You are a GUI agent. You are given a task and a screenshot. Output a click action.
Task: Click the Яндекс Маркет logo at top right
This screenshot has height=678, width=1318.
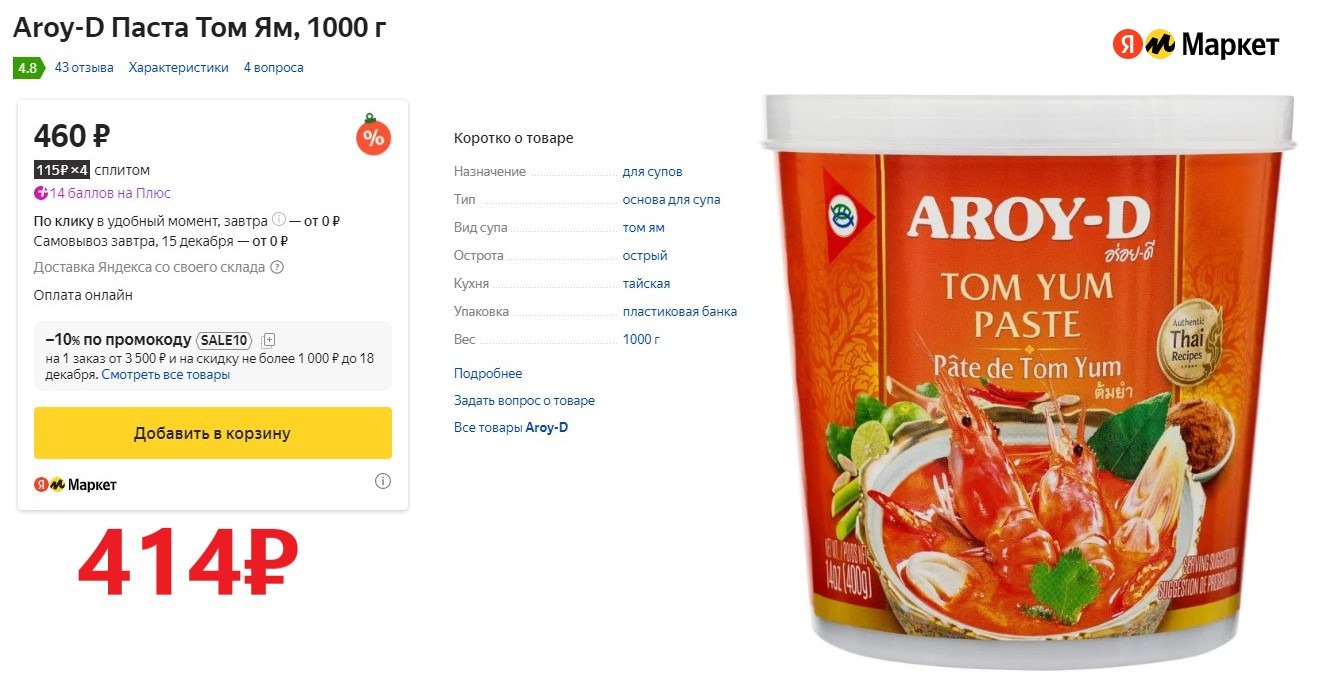pyautogui.click(x=1196, y=44)
